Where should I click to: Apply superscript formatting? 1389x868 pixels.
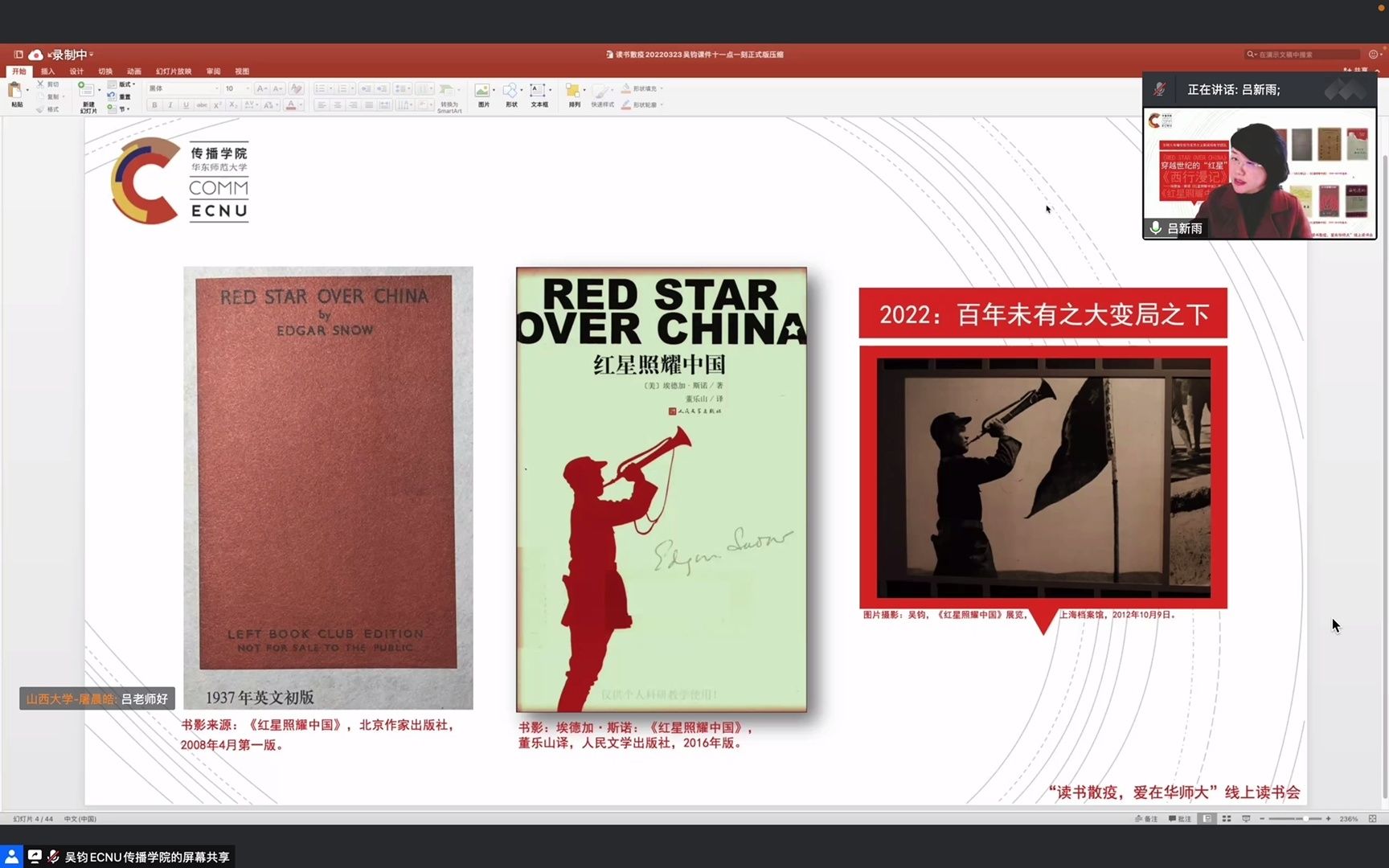point(217,104)
